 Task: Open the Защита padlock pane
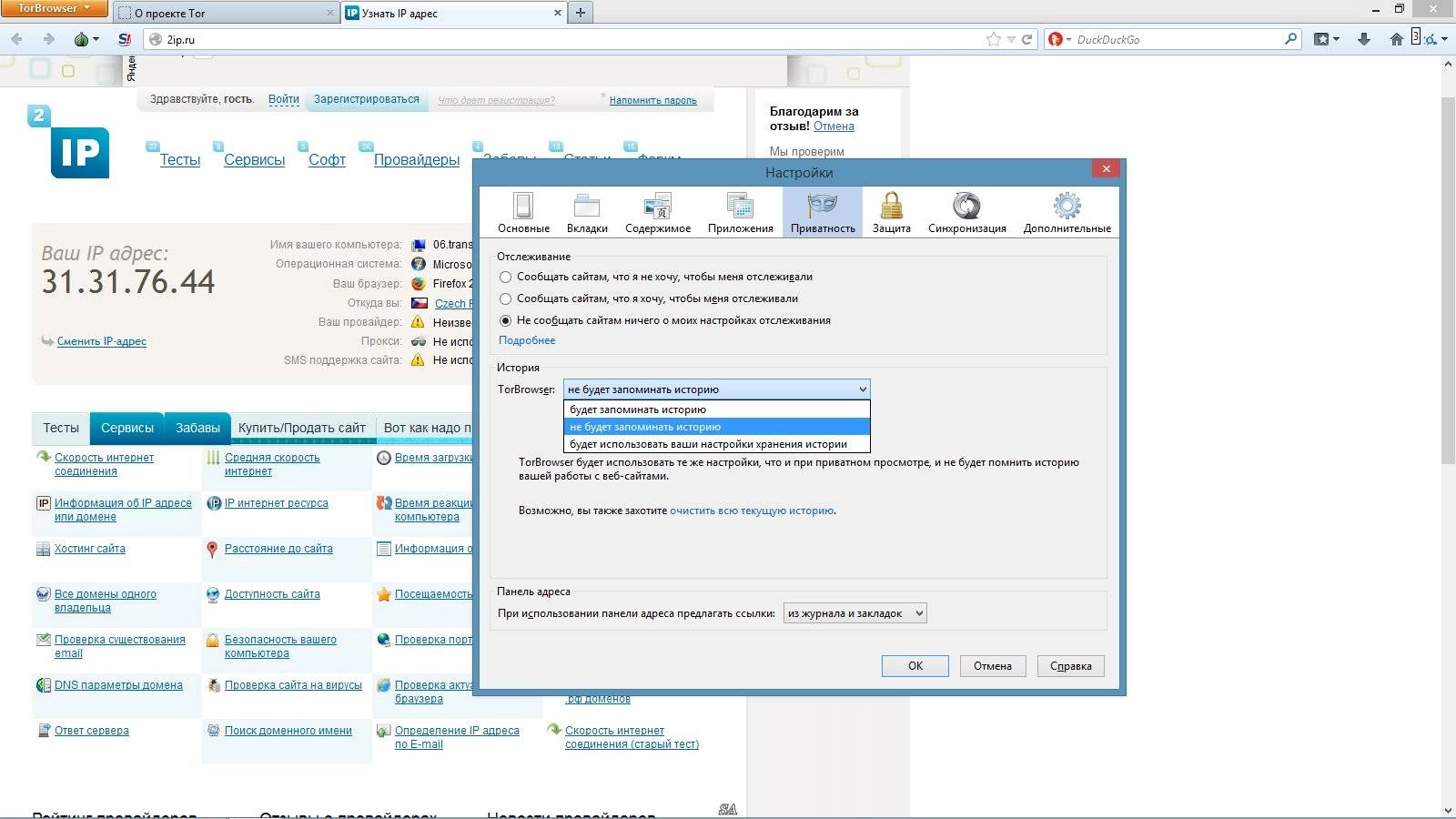tap(891, 212)
